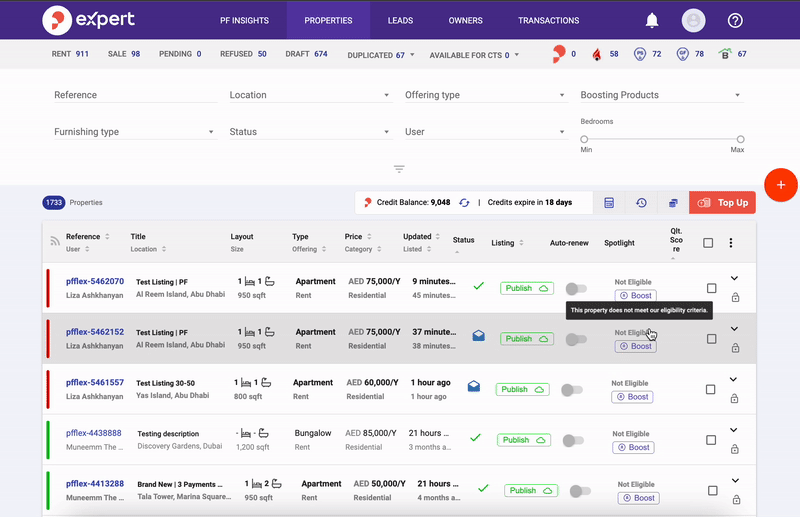Click the Bedrooms Min slider handle

point(584,139)
